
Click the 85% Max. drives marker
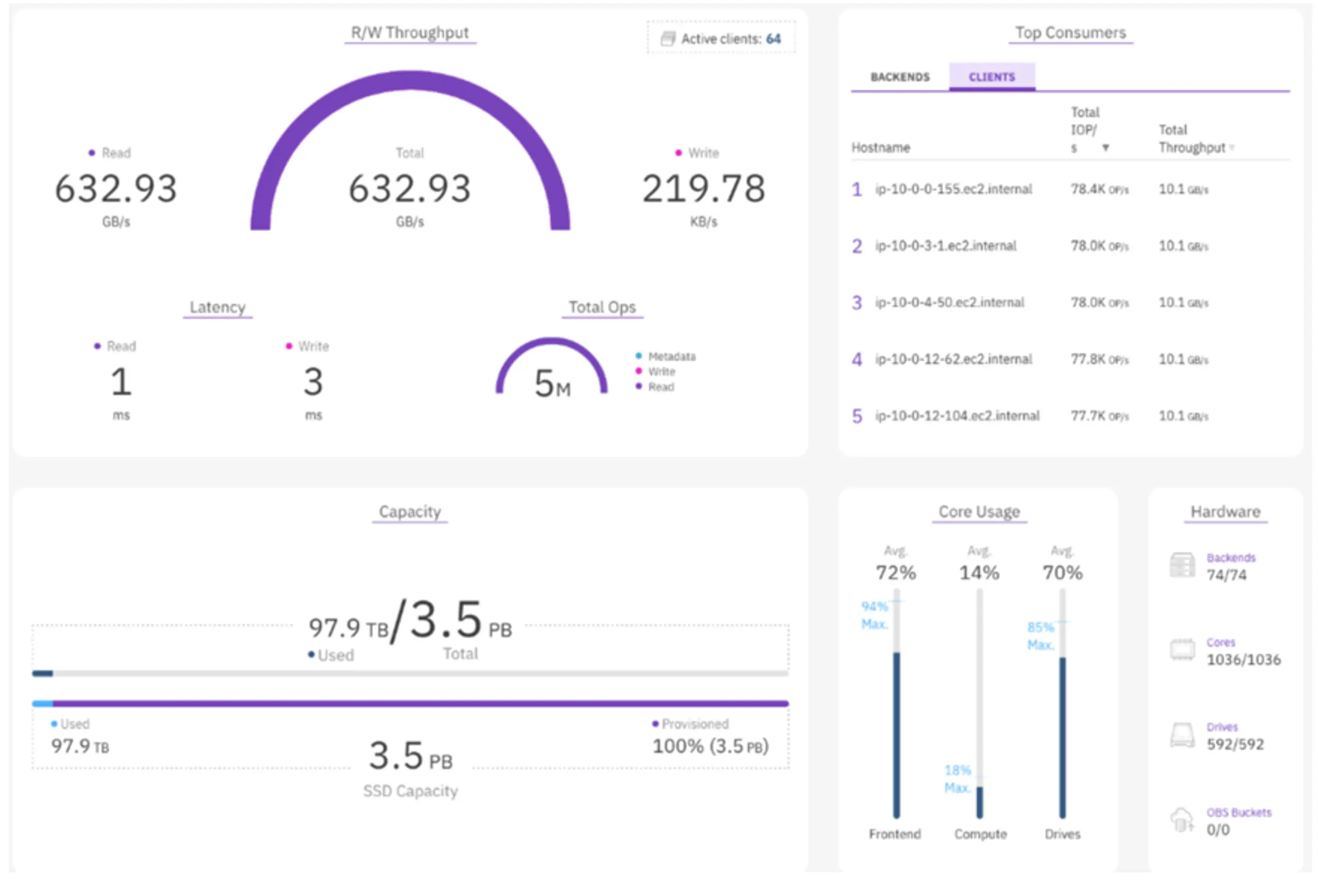[1040, 636]
